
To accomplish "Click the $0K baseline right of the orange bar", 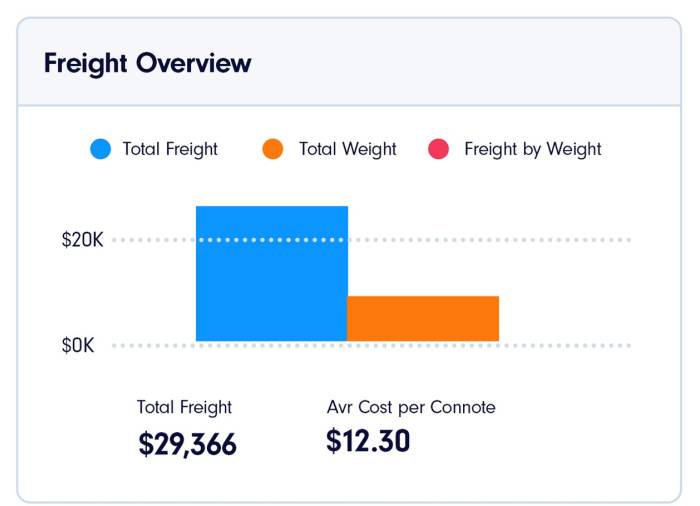I will pyautogui.click(x=565, y=346).
